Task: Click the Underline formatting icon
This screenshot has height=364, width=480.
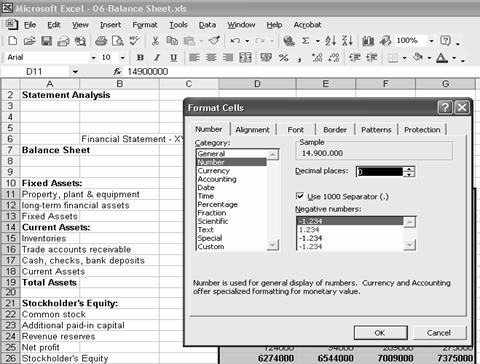Action: click(x=173, y=58)
